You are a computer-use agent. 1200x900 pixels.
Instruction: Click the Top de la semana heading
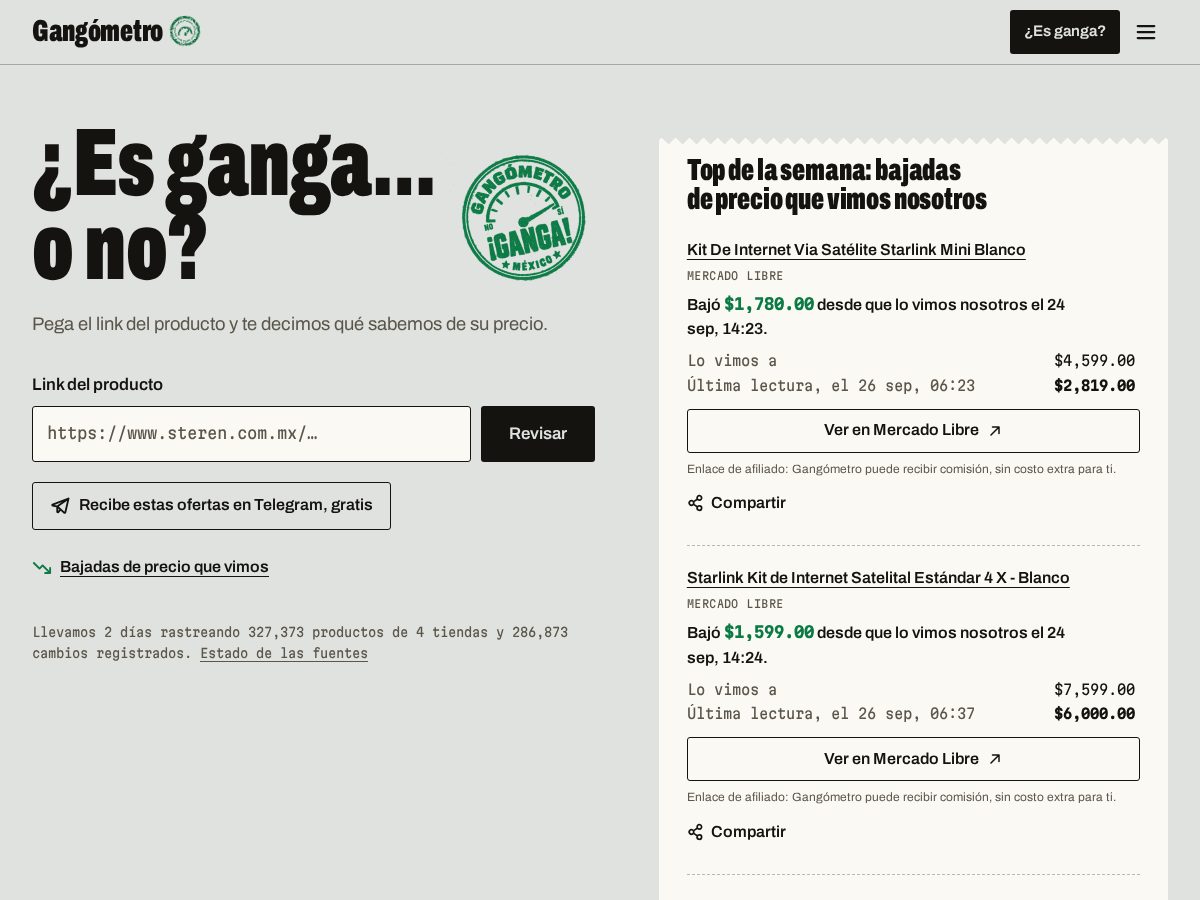coord(837,185)
